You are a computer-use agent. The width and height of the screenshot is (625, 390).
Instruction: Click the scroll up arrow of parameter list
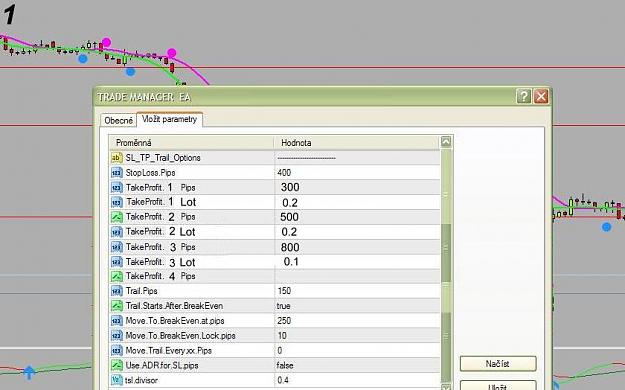pyautogui.click(x=446, y=142)
